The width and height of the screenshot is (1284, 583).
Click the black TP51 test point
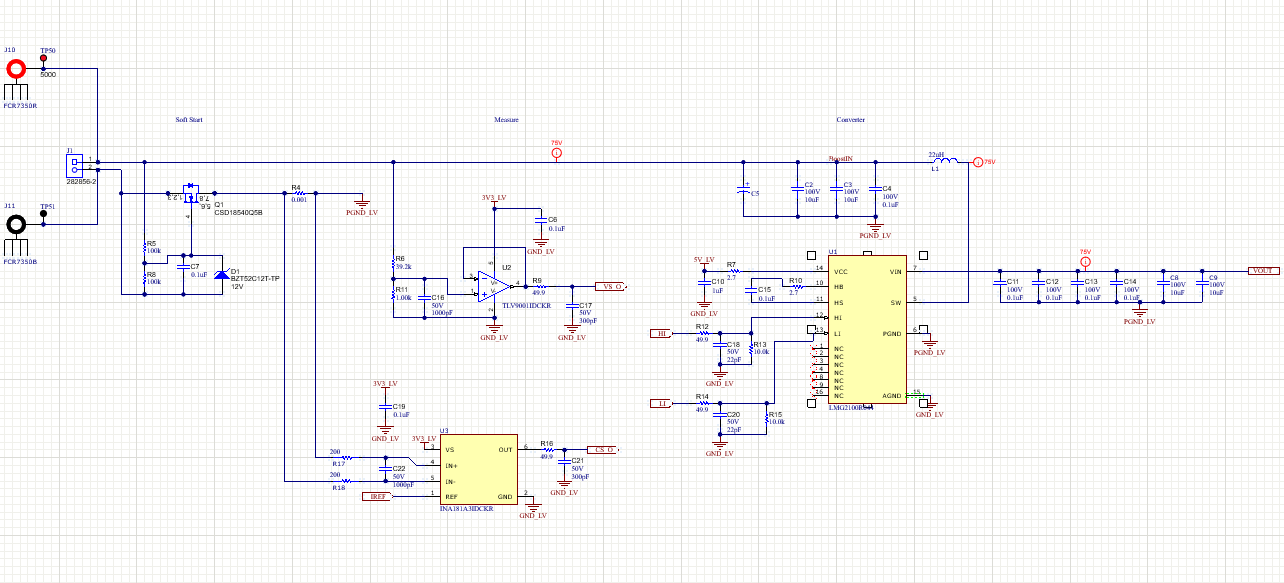(x=44, y=215)
